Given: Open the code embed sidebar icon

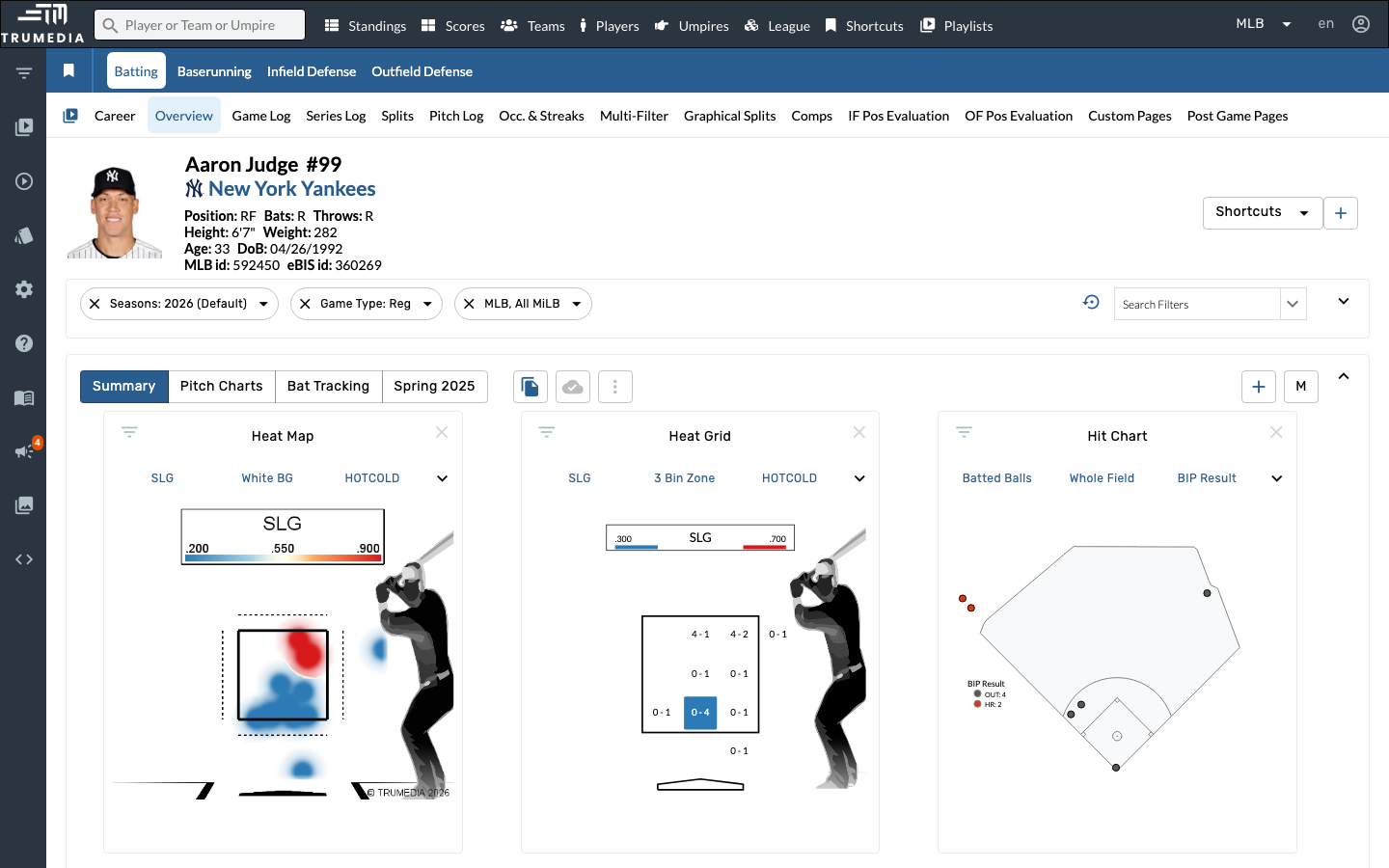Looking at the screenshot, I should click(x=24, y=559).
